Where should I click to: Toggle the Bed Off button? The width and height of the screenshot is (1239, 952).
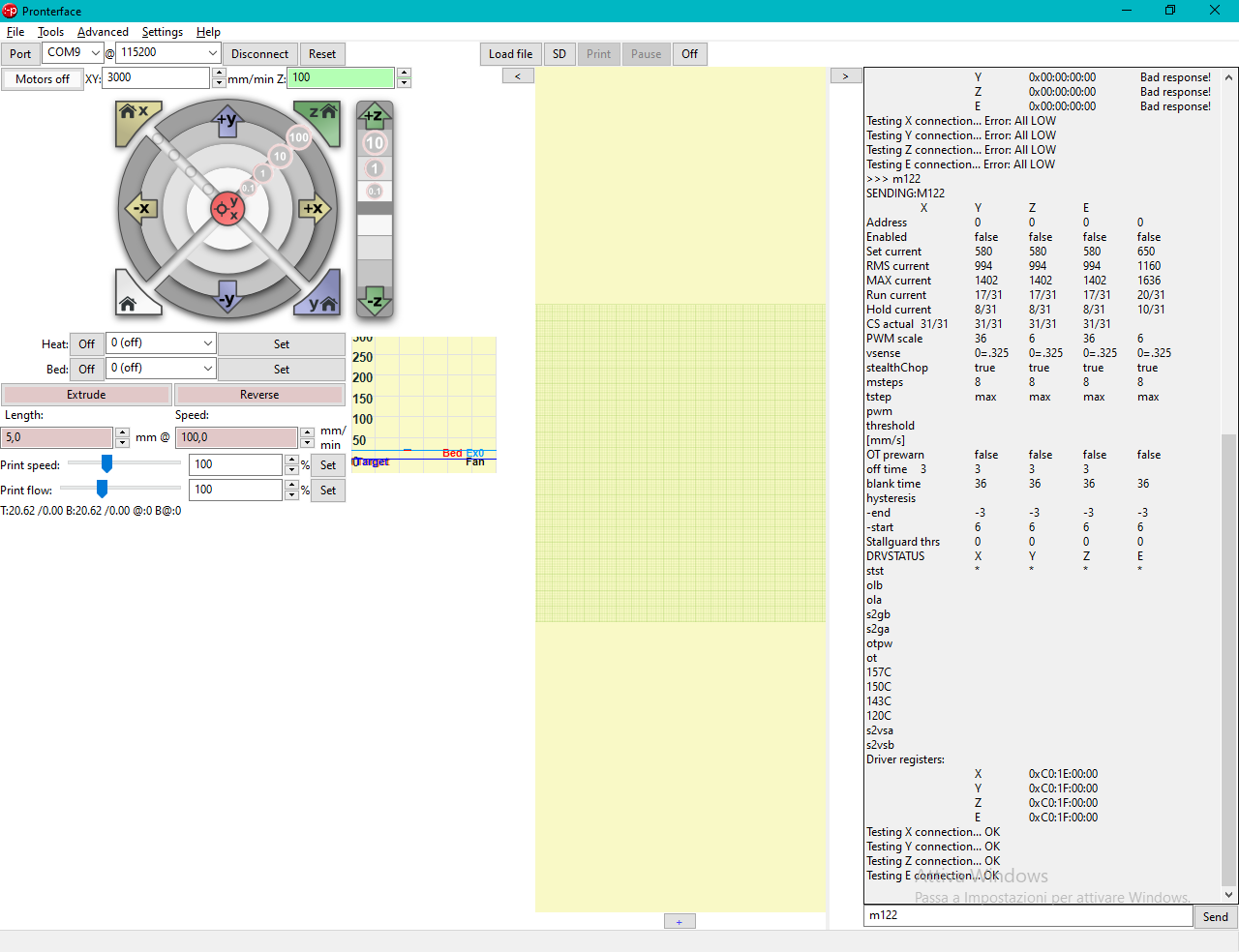click(87, 370)
